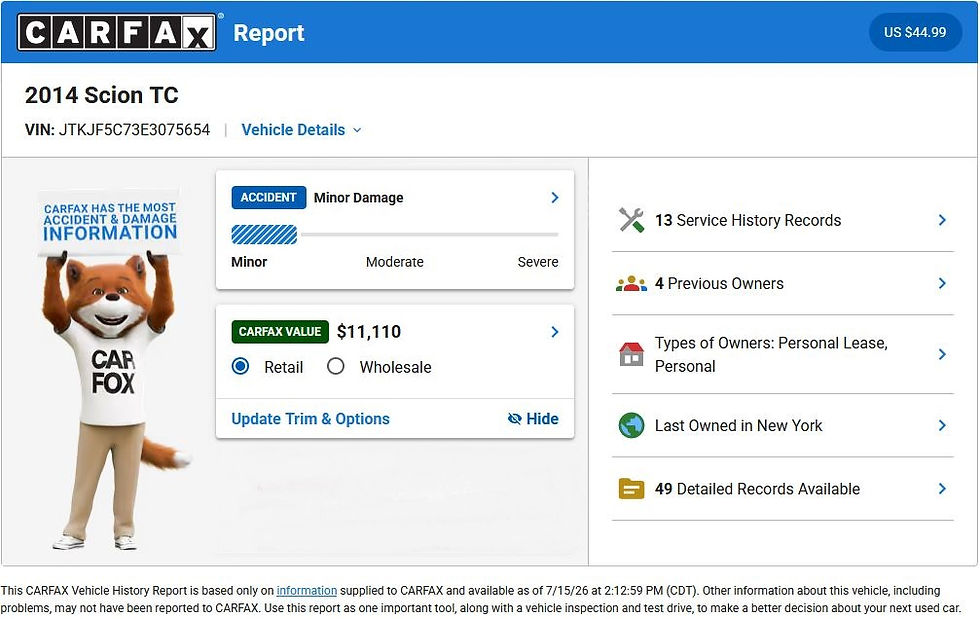
Task: Open 49 Detailed Records Available
Action: [757, 489]
